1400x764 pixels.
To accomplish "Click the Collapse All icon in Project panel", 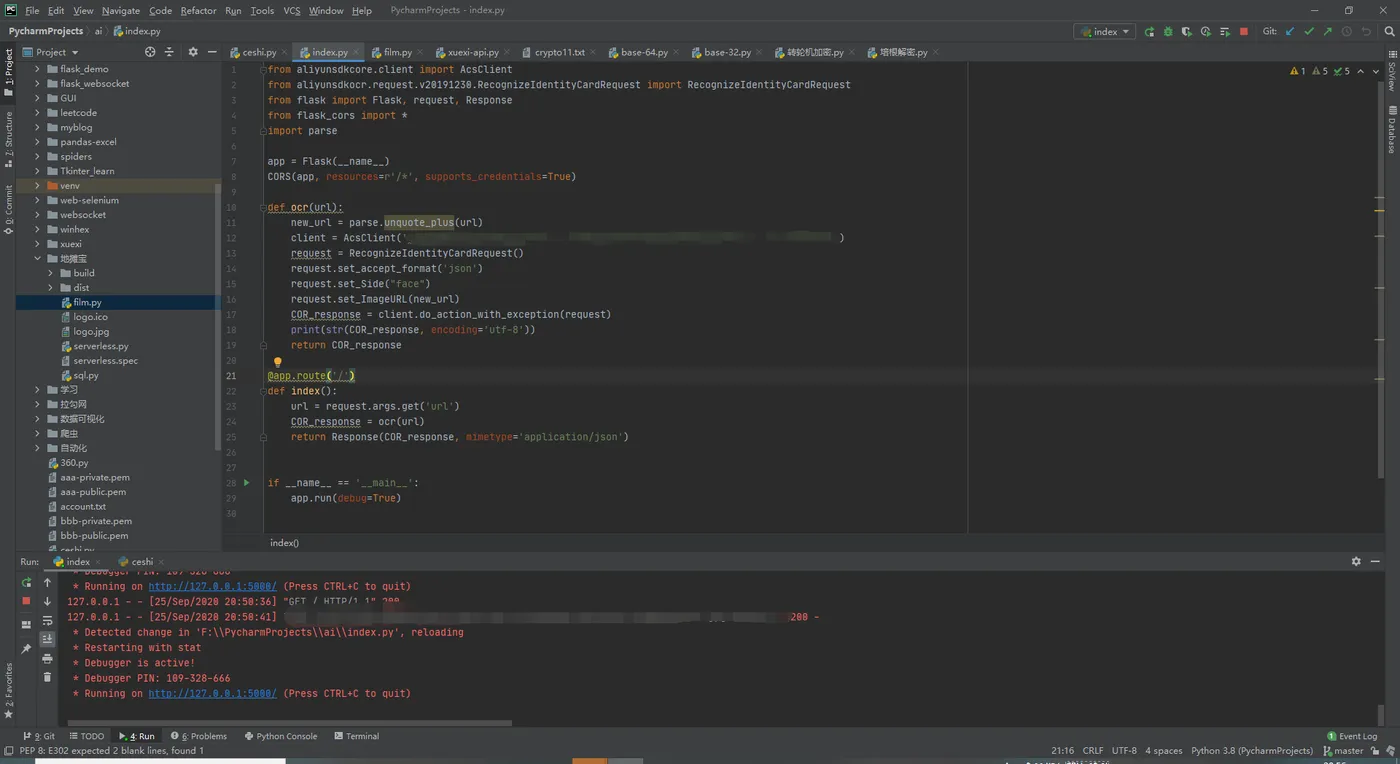I will [169, 52].
